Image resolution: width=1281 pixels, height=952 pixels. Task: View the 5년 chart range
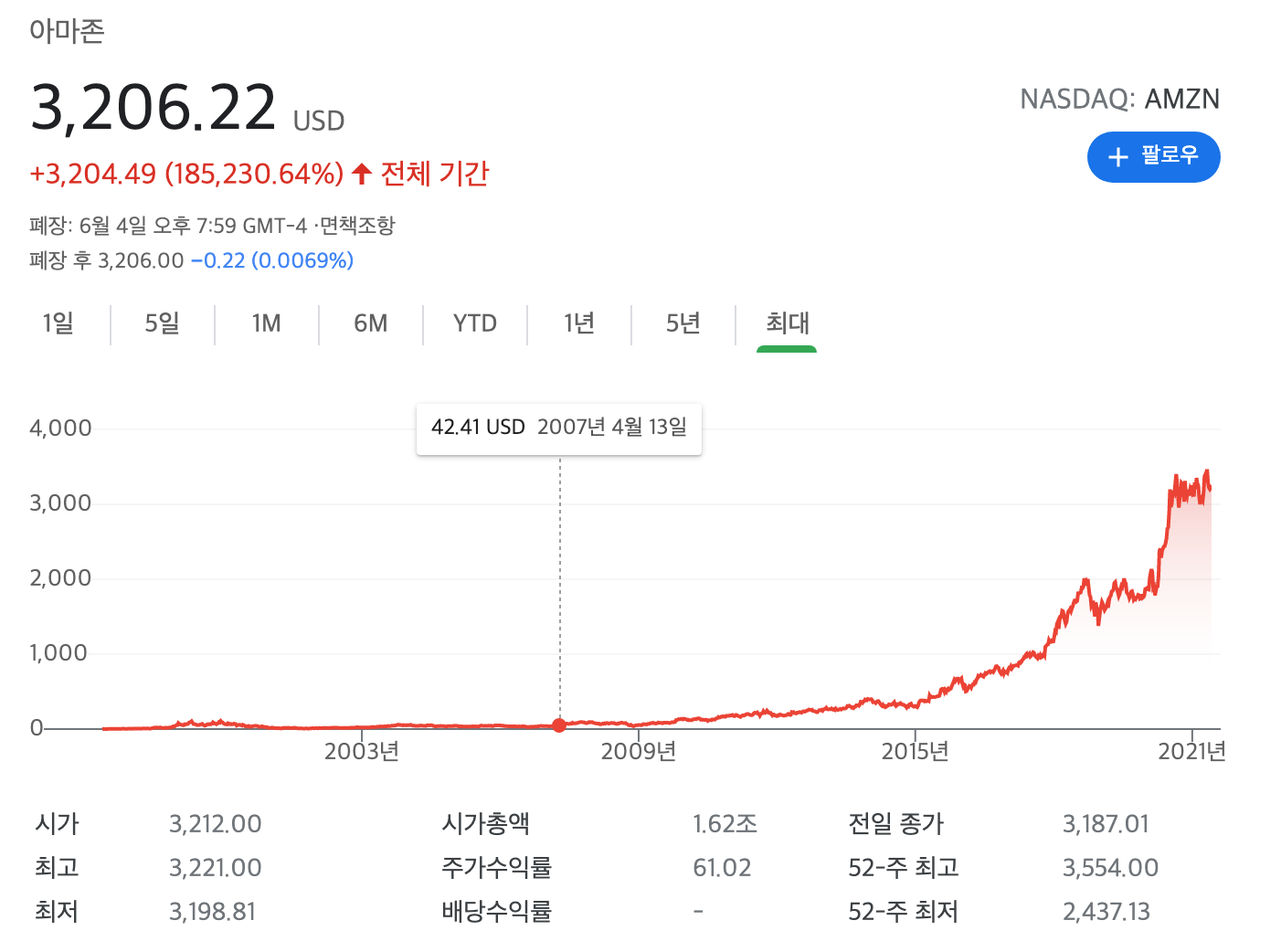[683, 323]
